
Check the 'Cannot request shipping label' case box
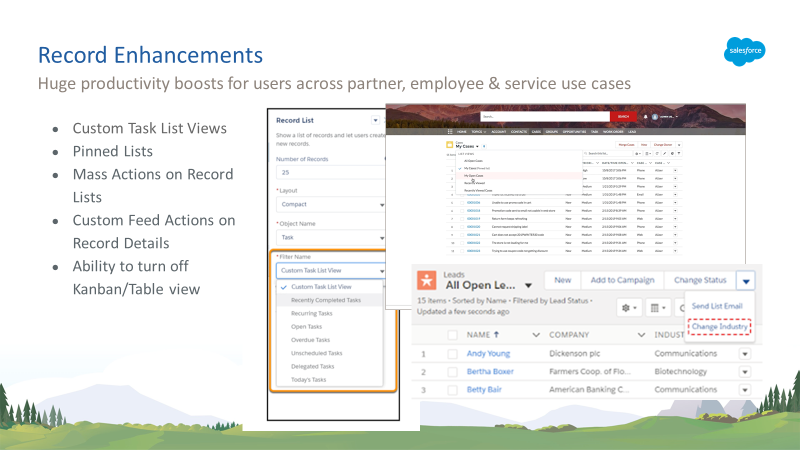click(x=462, y=227)
